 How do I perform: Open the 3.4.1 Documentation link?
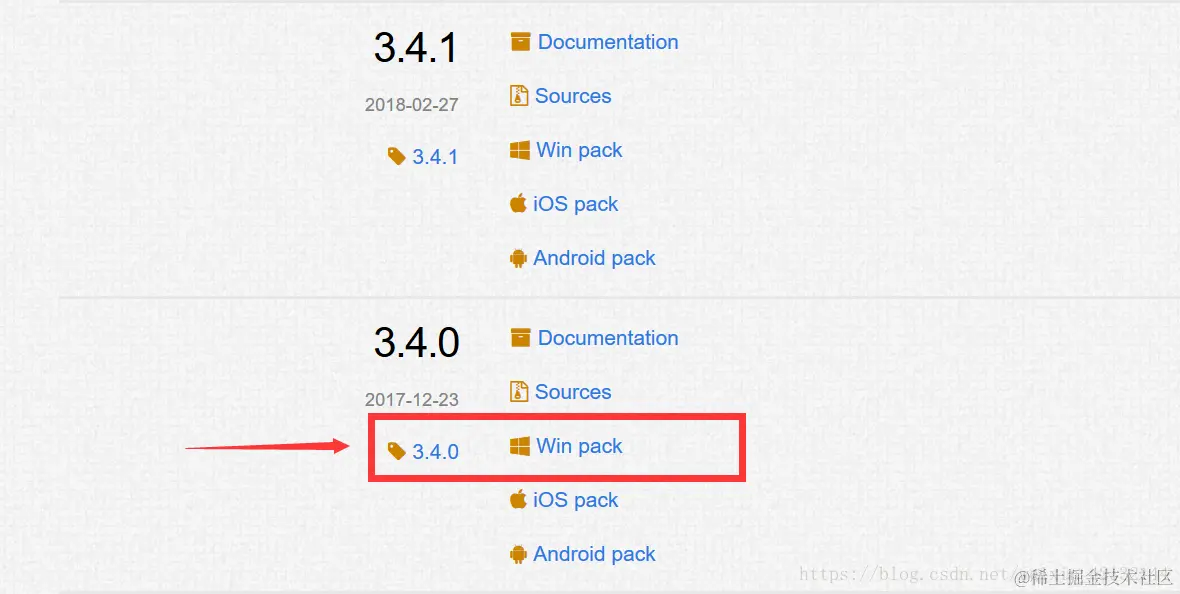pyautogui.click(x=608, y=42)
